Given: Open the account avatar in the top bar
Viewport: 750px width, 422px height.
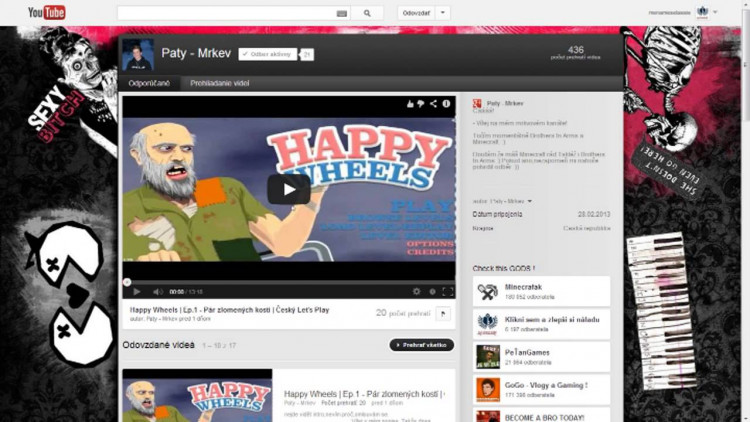Looking at the screenshot, I should (x=702, y=12).
